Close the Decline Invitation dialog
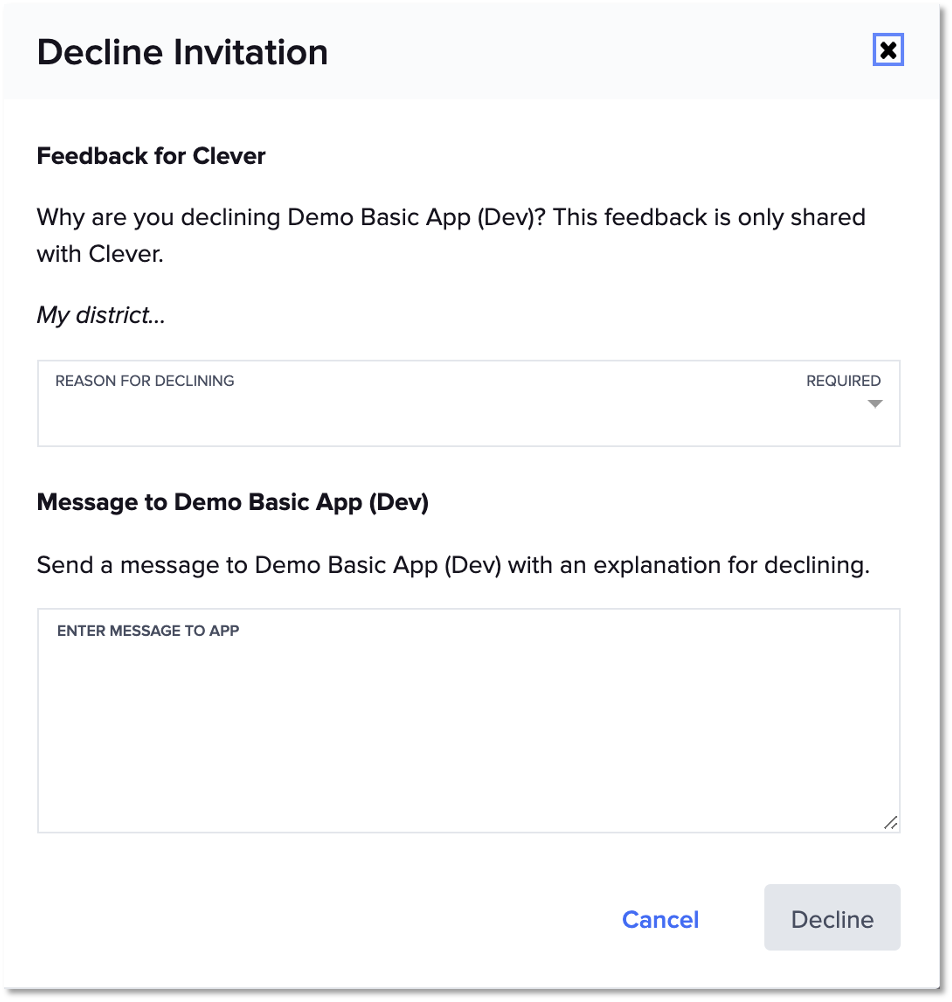Image resolution: width=952 pixels, height=1002 pixels. tap(887, 51)
